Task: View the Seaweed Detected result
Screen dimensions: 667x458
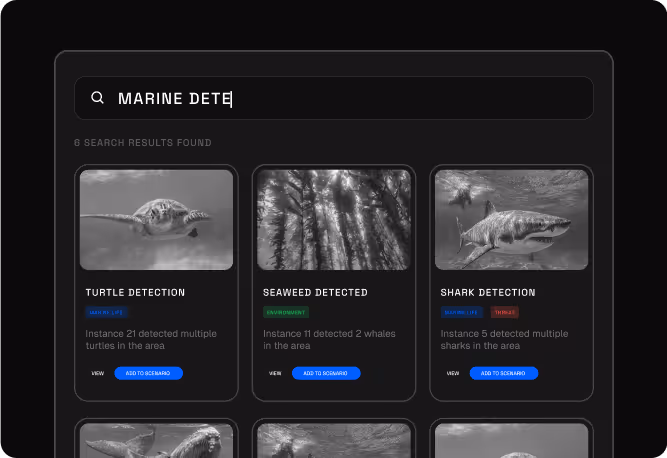Action: point(275,373)
